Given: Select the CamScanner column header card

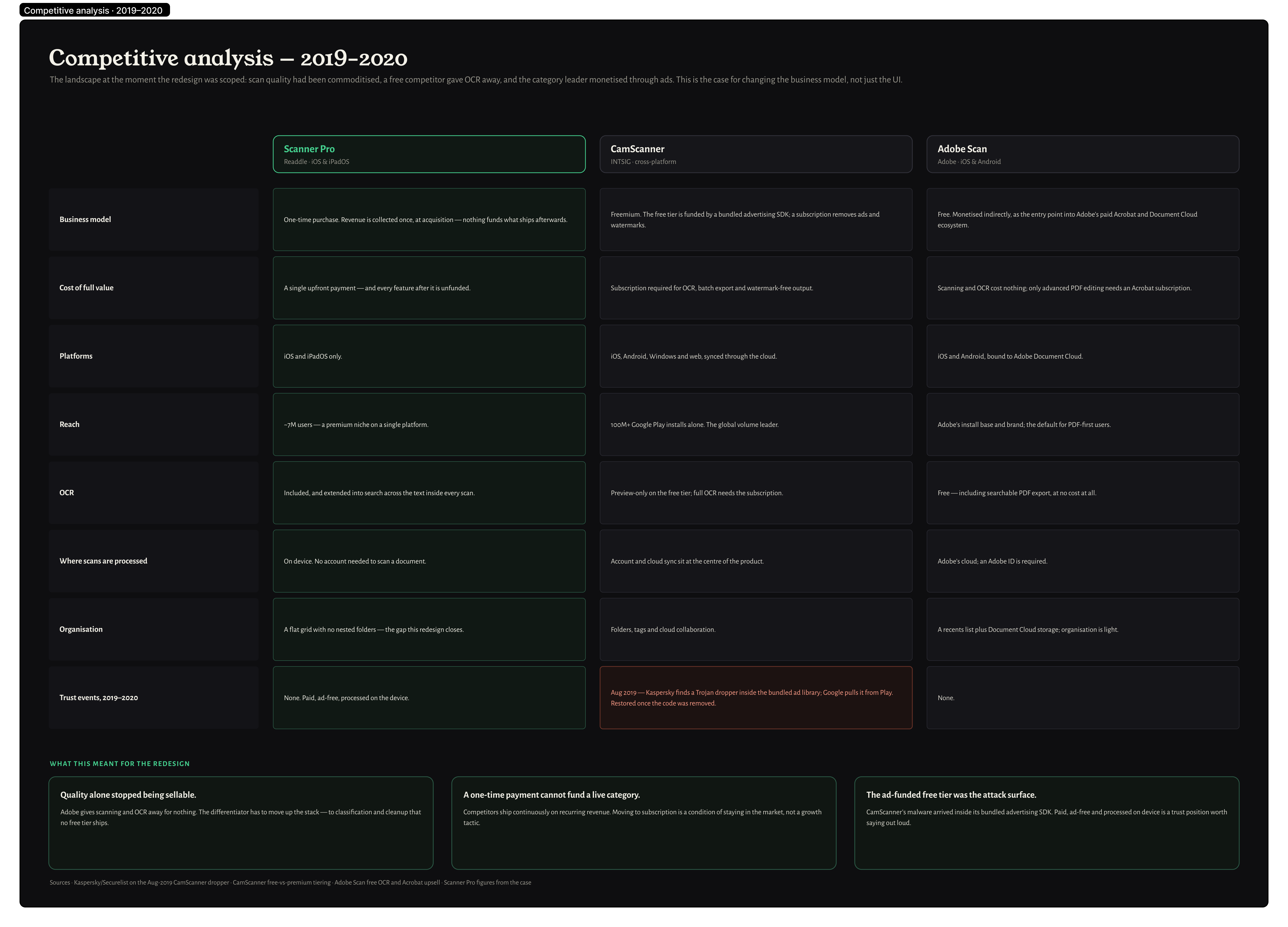Looking at the screenshot, I should [756, 154].
